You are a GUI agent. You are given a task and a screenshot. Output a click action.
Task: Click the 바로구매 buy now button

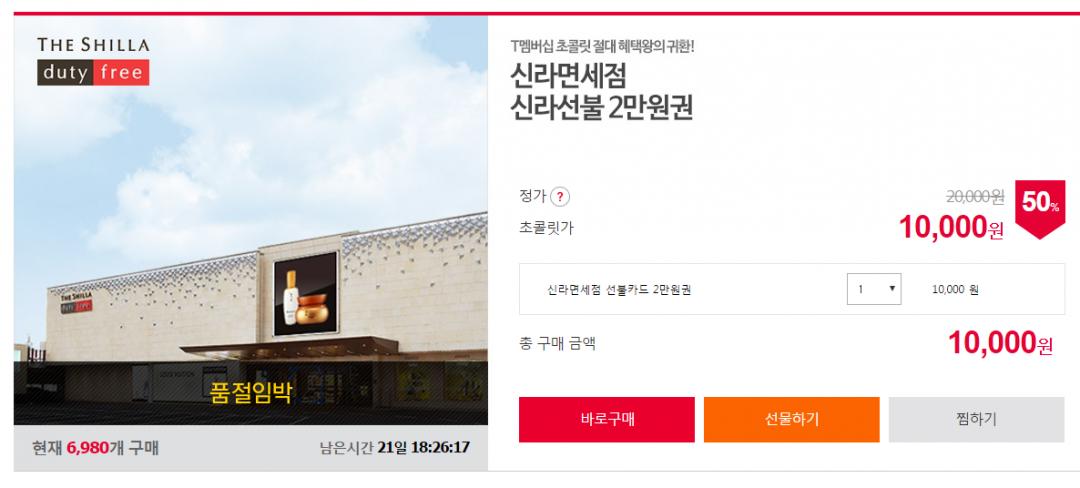click(606, 419)
